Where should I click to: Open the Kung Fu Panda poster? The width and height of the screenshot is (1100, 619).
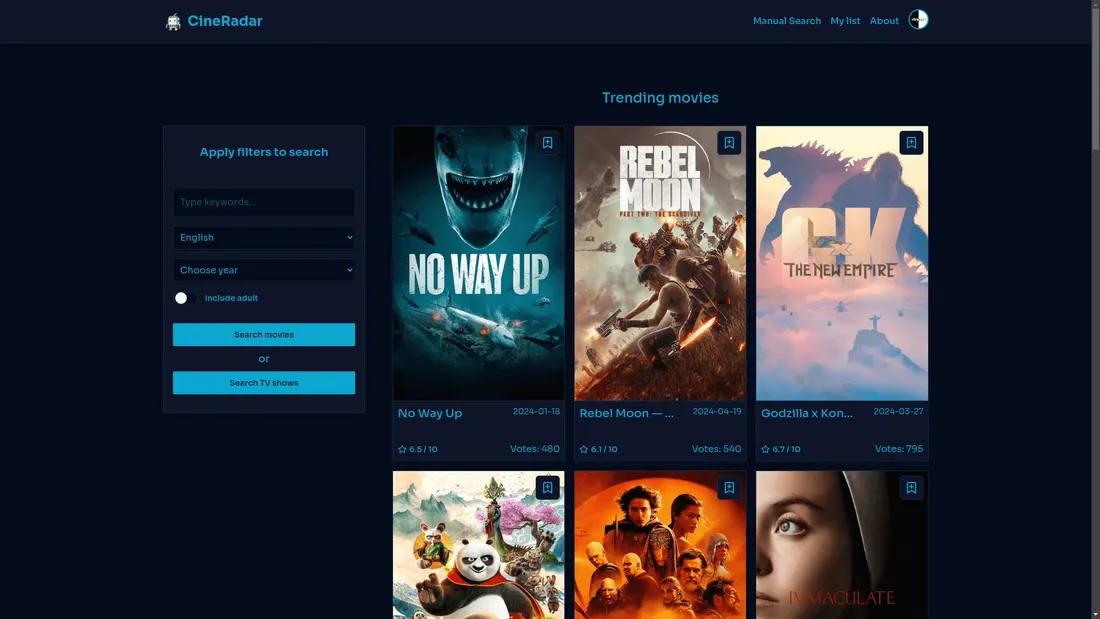pyautogui.click(x=478, y=545)
